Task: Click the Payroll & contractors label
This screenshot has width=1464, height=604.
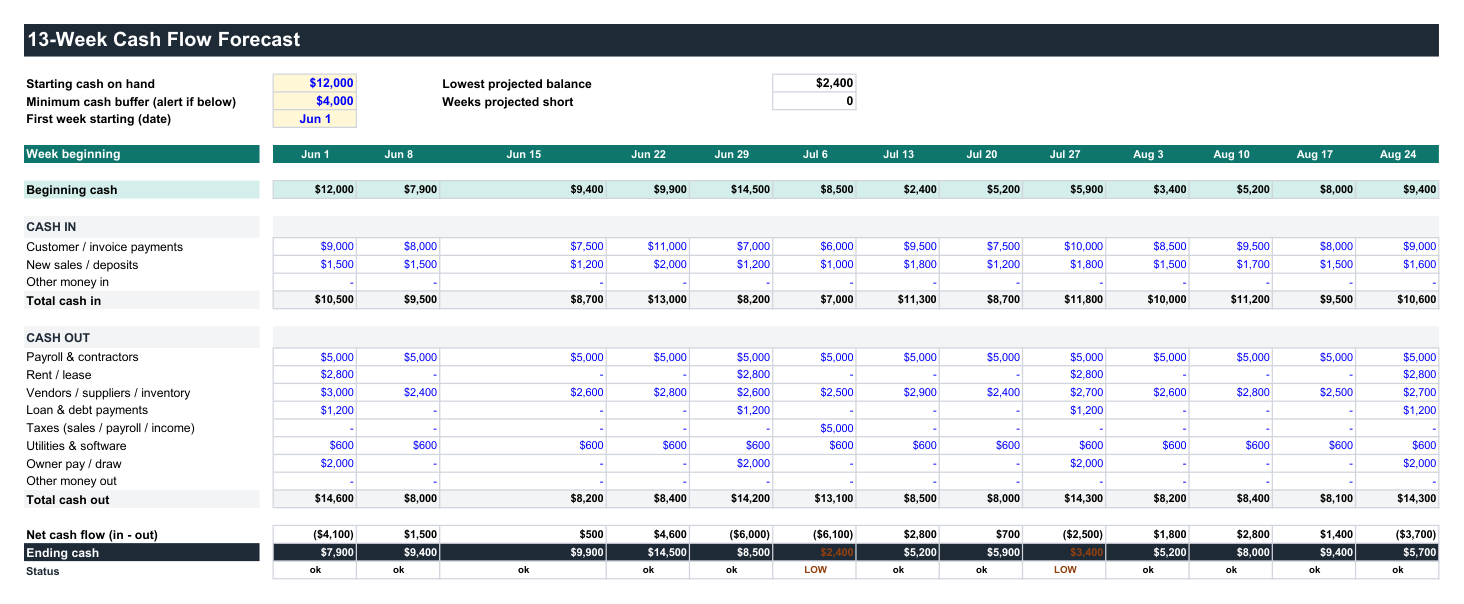Action: click(x=82, y=357)
